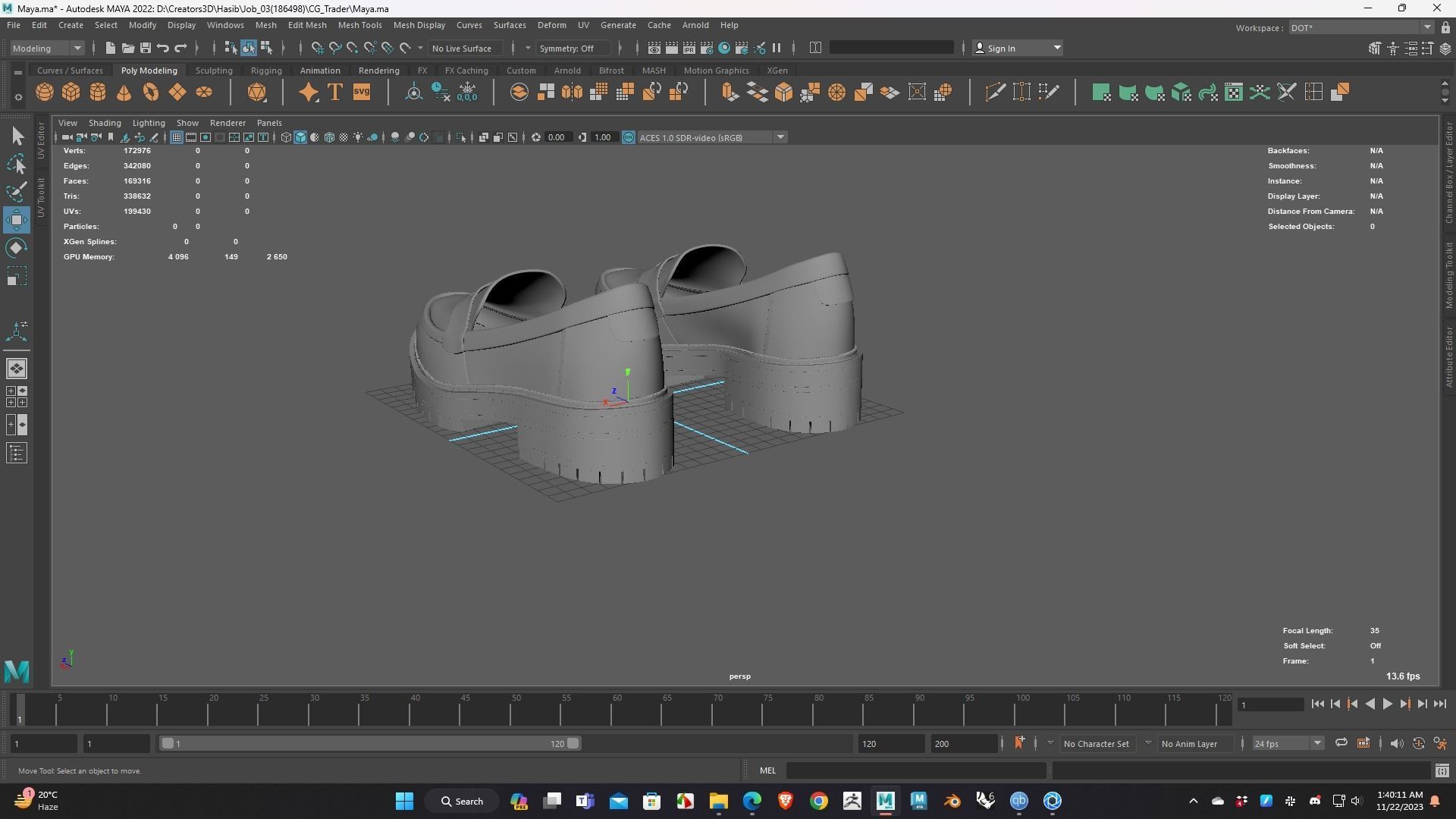This screenshot has height=819, width=1456.
Task: Open the Symmetry: Off dropdown
Action: point(573,48)
